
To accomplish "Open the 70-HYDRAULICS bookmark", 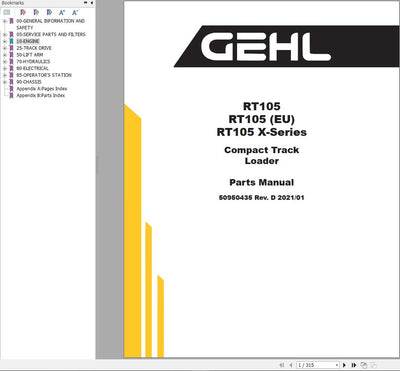I will 33,62.
